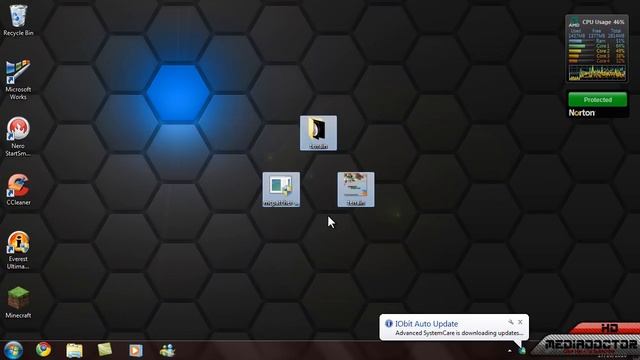Viewport: 640px width, 360px height.
Task: Click 'Advanced SystemCare is downloading updates' message
Action: (x=459, y=333)
